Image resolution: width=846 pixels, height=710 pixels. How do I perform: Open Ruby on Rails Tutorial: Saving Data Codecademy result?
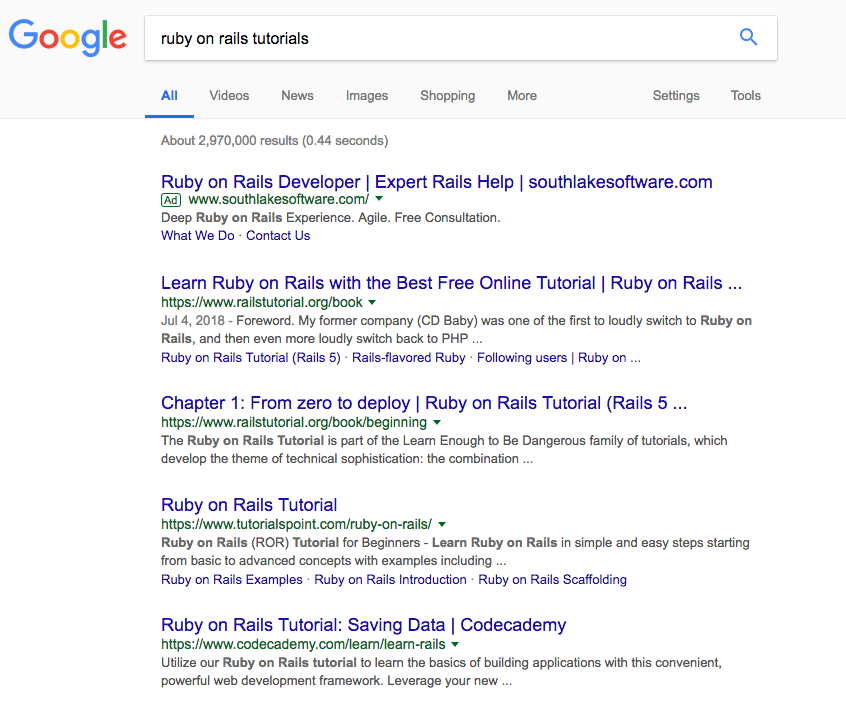(x=363, y=625)
